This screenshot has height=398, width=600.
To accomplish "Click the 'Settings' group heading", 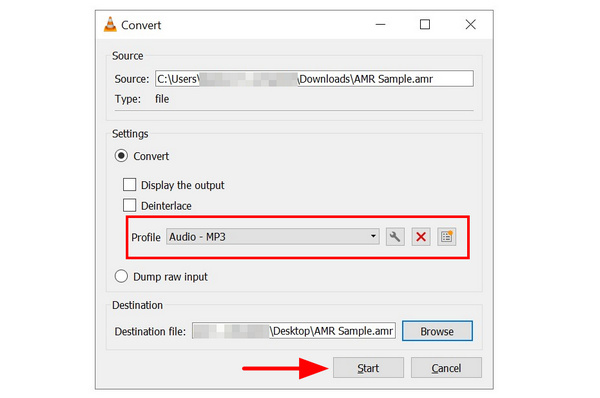I will 130,134.
